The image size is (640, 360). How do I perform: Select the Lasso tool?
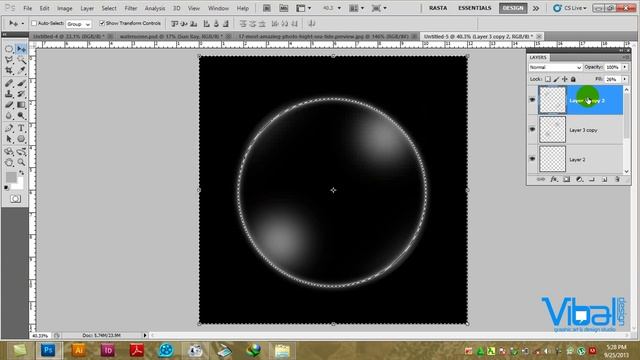click(x=9, y=60)
